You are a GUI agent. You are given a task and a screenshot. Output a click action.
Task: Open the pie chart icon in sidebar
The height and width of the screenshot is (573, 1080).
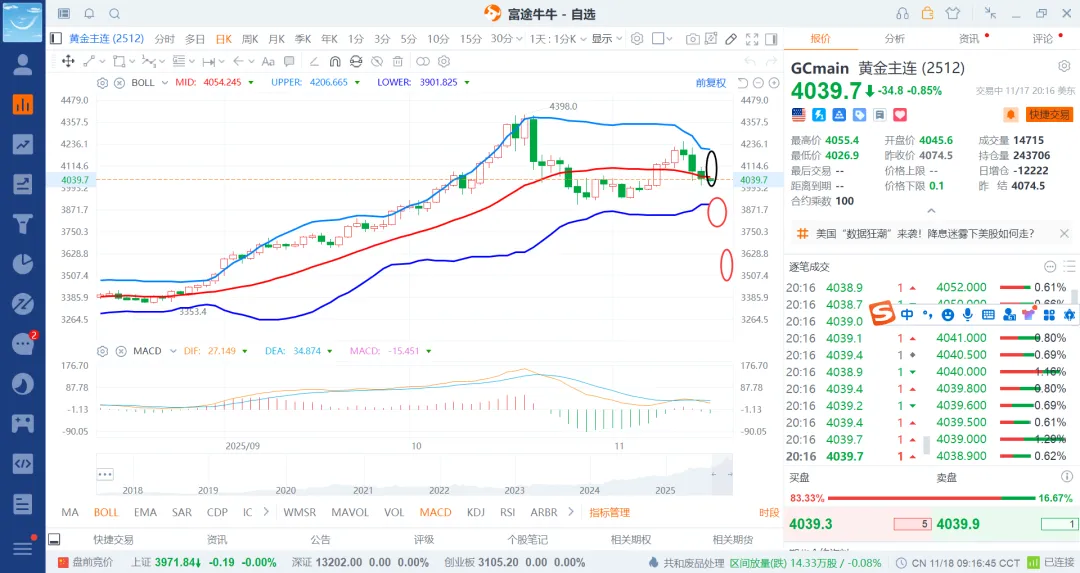(x=23, y=264)
